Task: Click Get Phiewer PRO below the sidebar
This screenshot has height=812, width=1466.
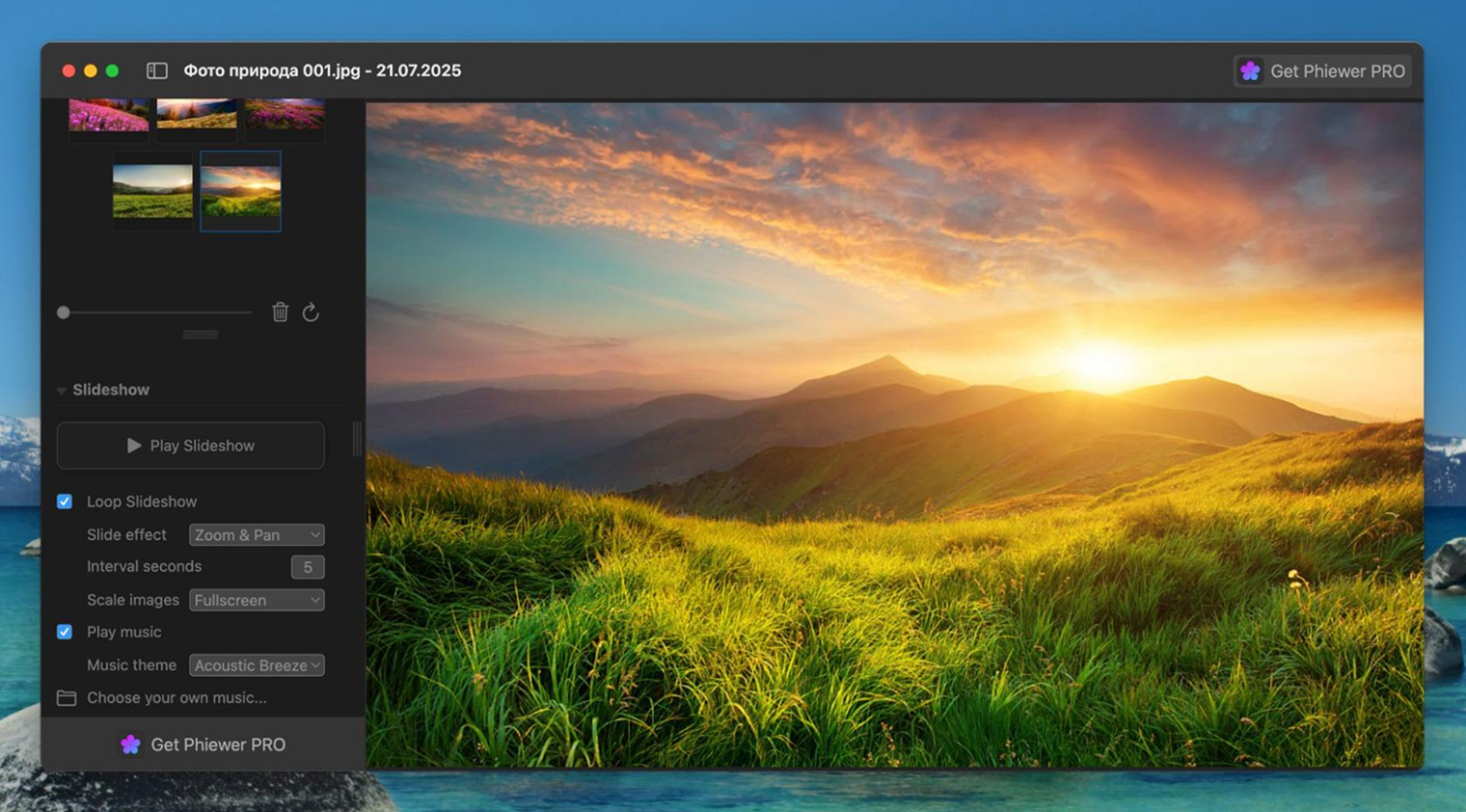Action: click(203, 744)
